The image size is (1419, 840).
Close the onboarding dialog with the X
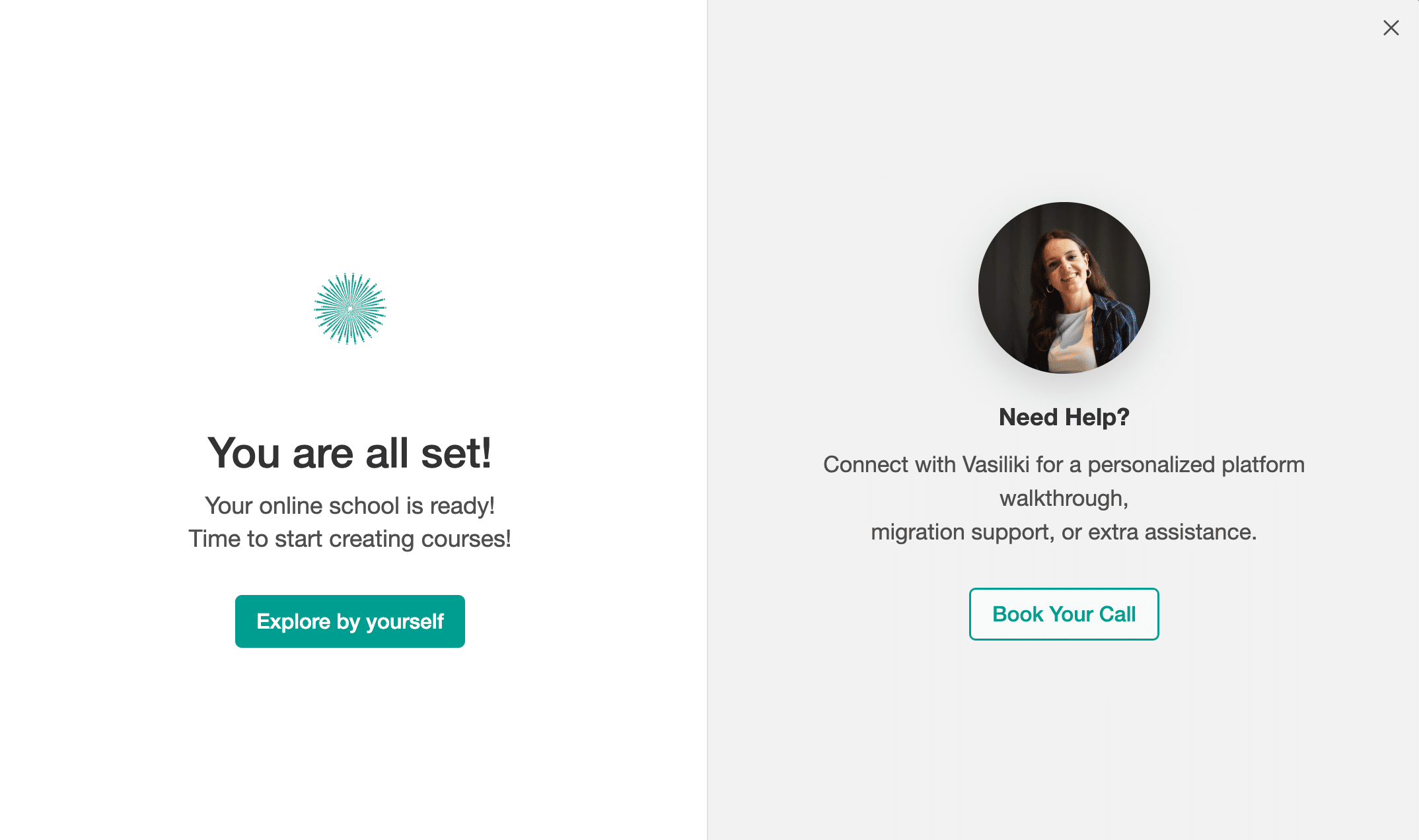click(x=1391, y=28)
